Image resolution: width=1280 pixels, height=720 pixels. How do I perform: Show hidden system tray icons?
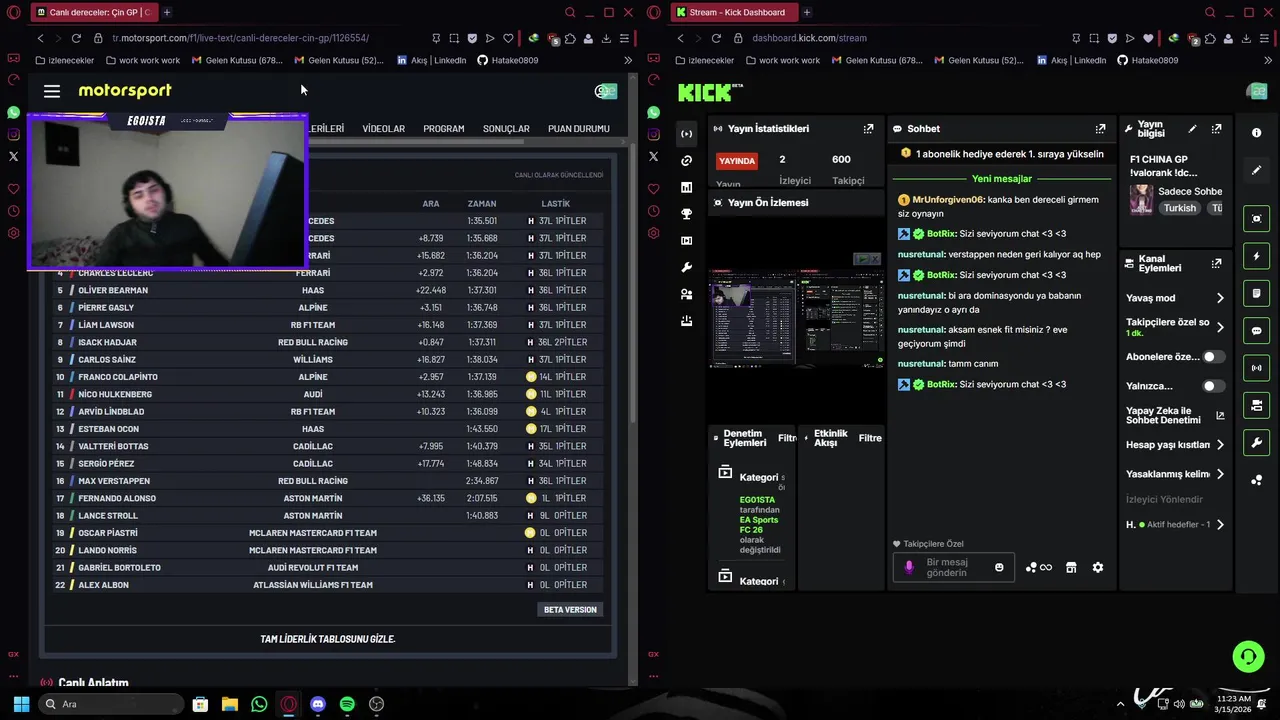tap(1120, 704)
